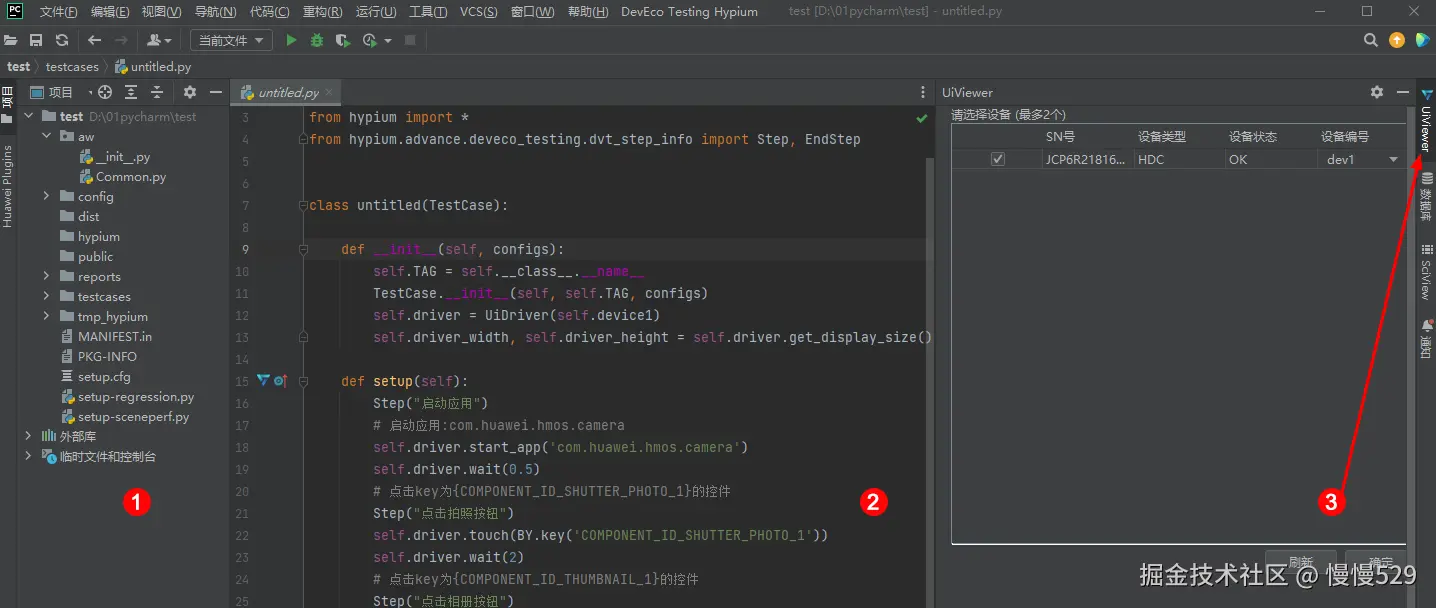
Task: Click the profile run clock icon
Action: pos(370,40)
